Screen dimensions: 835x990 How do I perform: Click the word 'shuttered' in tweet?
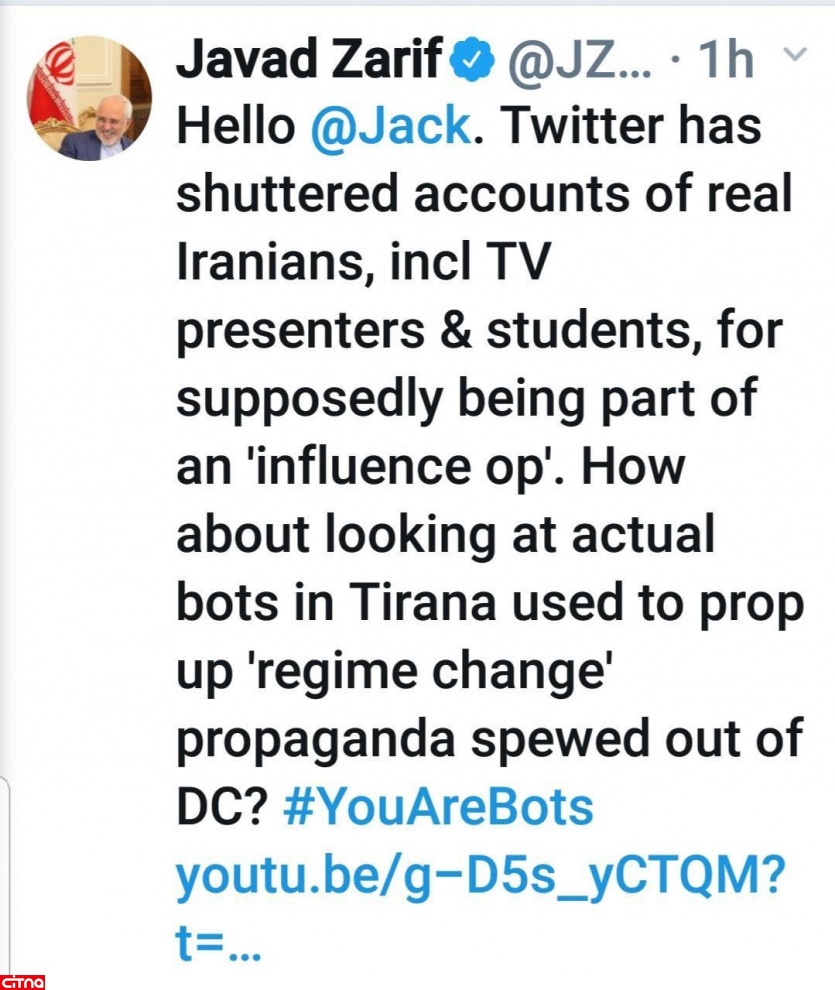coord(287,195)
